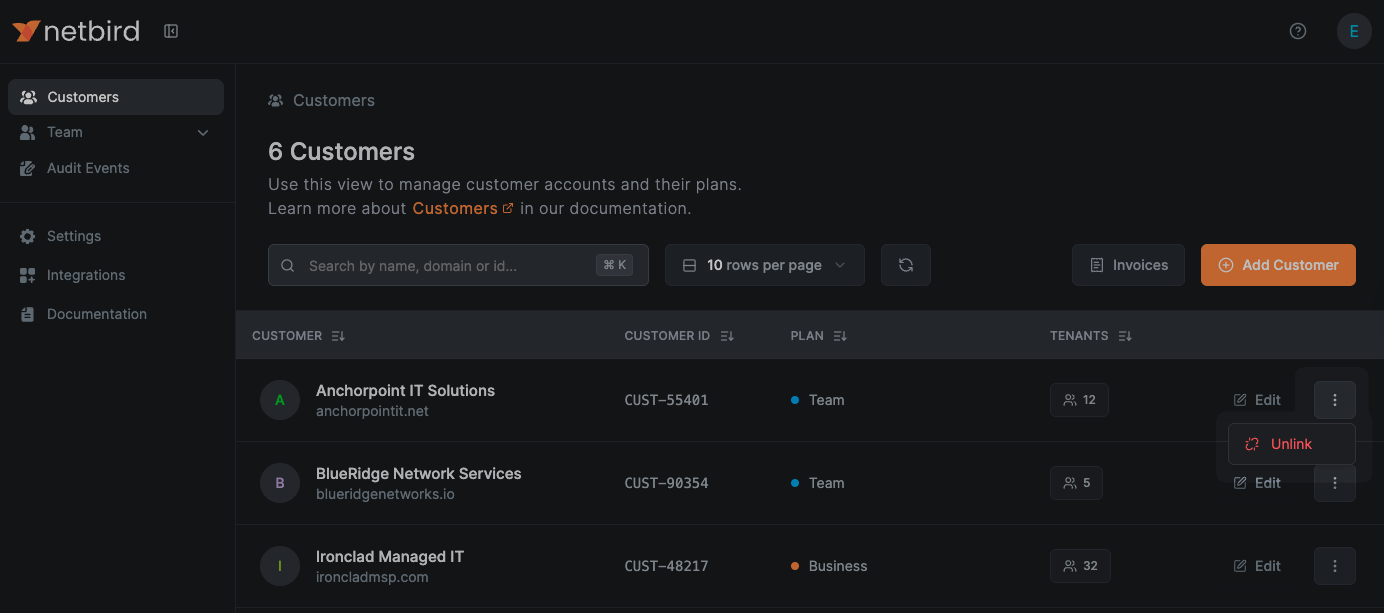The height and width of the screenshot is (613, 1384).
Task: Sort by Plan column
Action: (x=818, y=336)
